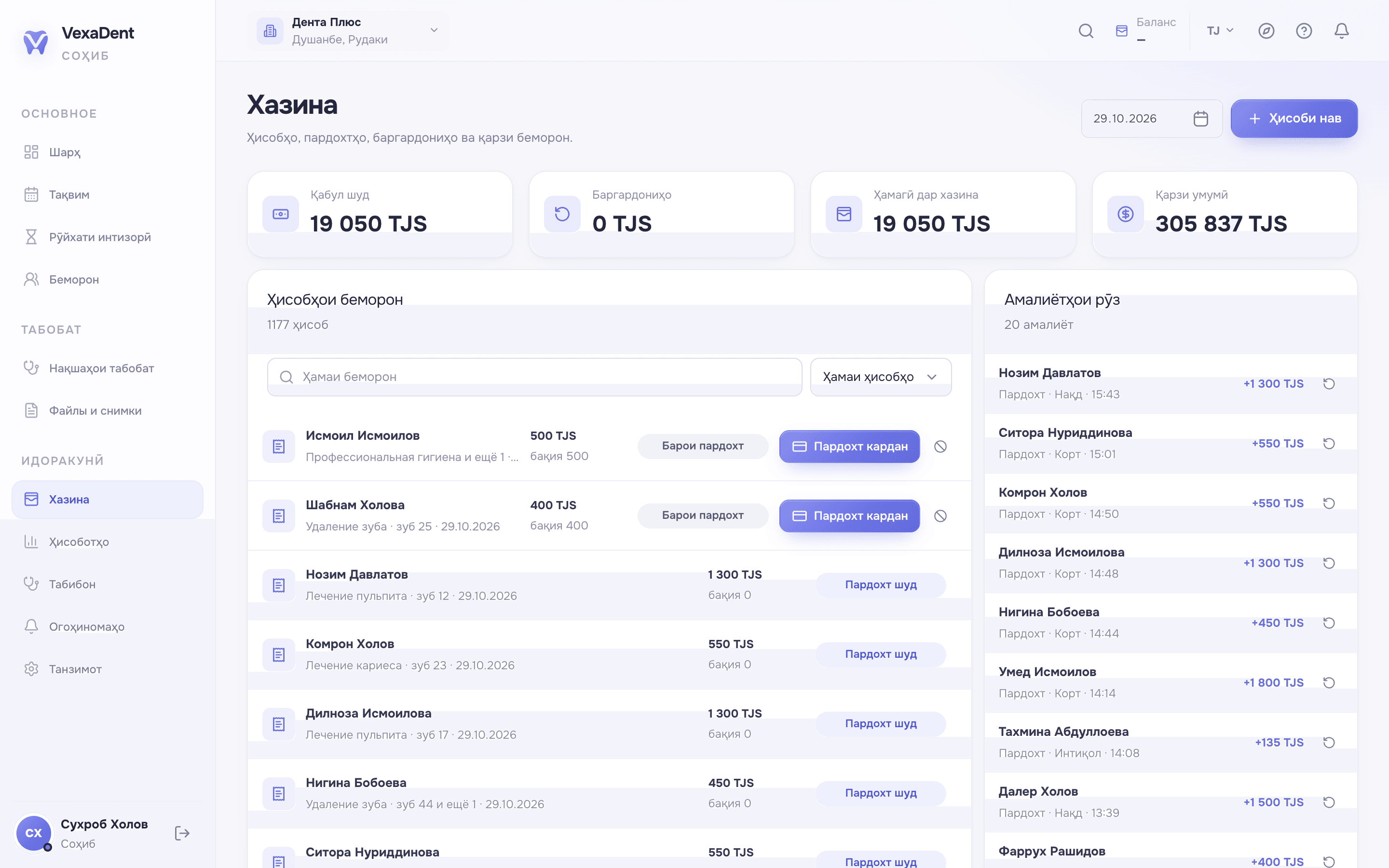Open the search magnifier in top bar
This screenshot has height=868, width=1389.
(x=1085, y=31)
